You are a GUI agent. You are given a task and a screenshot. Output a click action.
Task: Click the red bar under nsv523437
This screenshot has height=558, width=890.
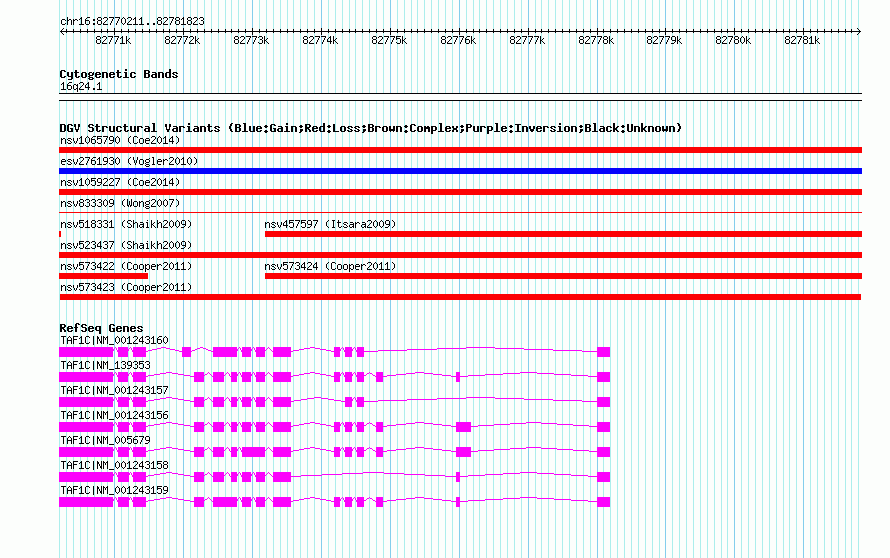pyautogui.click(x=460, y=255)
